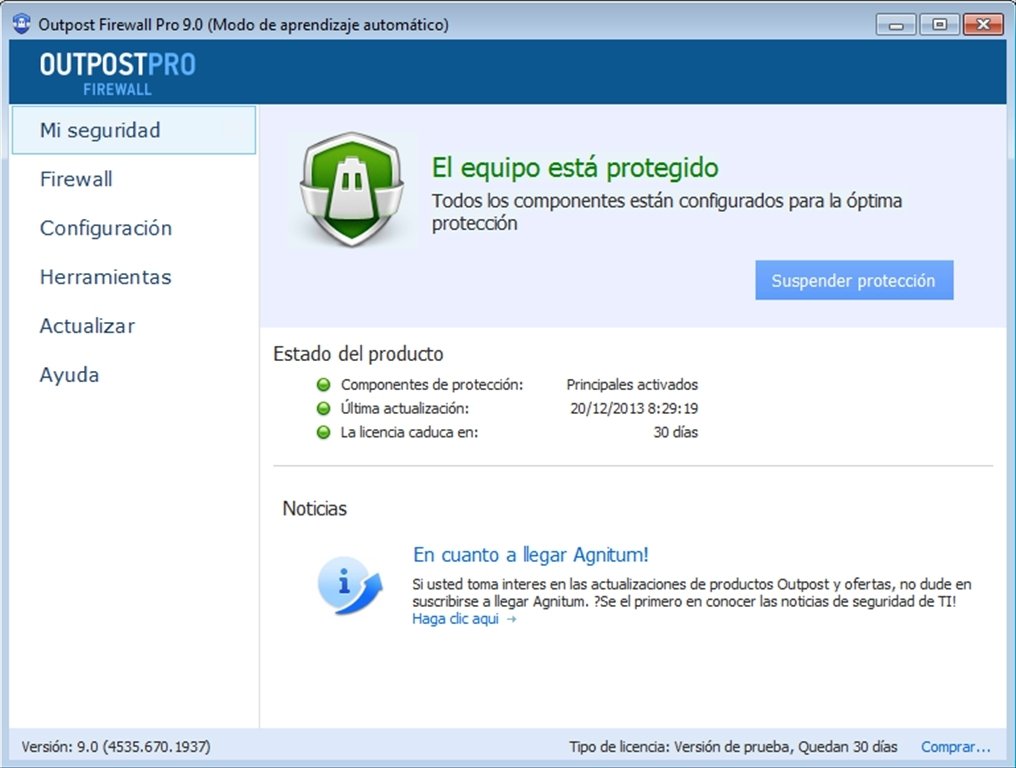The height and width of the screenshot is (768, 1016).
Task: Open Herramientas from the sidebar
Action: coord(106,277)
